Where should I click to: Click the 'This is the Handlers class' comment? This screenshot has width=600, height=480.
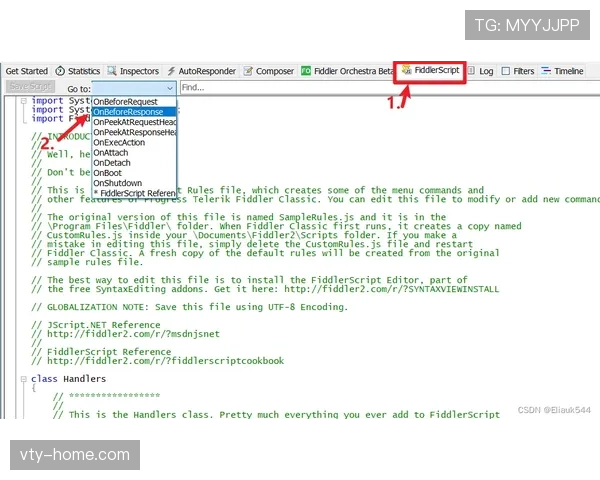click(276, 415)
